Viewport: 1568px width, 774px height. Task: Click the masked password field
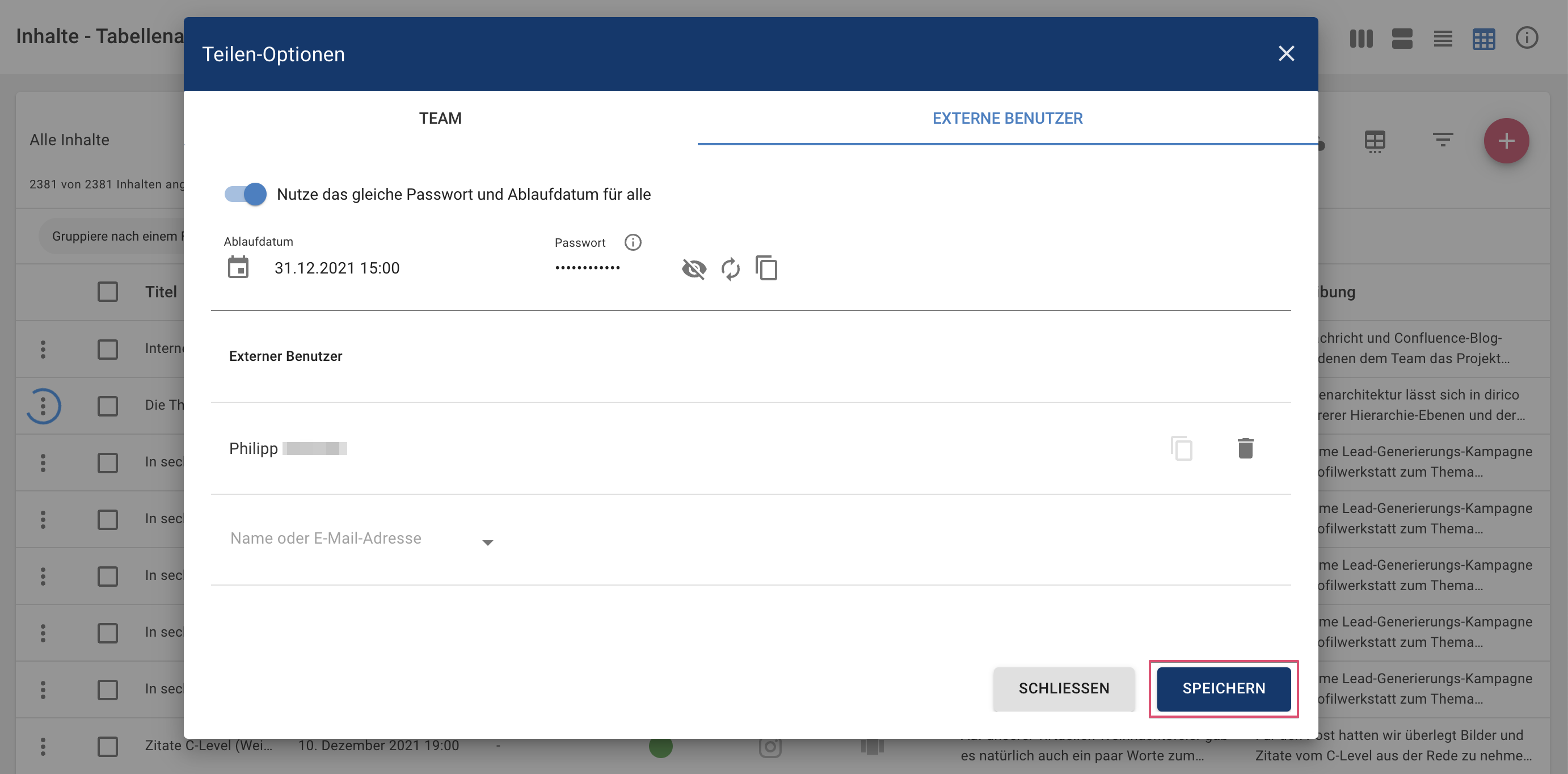587,267
